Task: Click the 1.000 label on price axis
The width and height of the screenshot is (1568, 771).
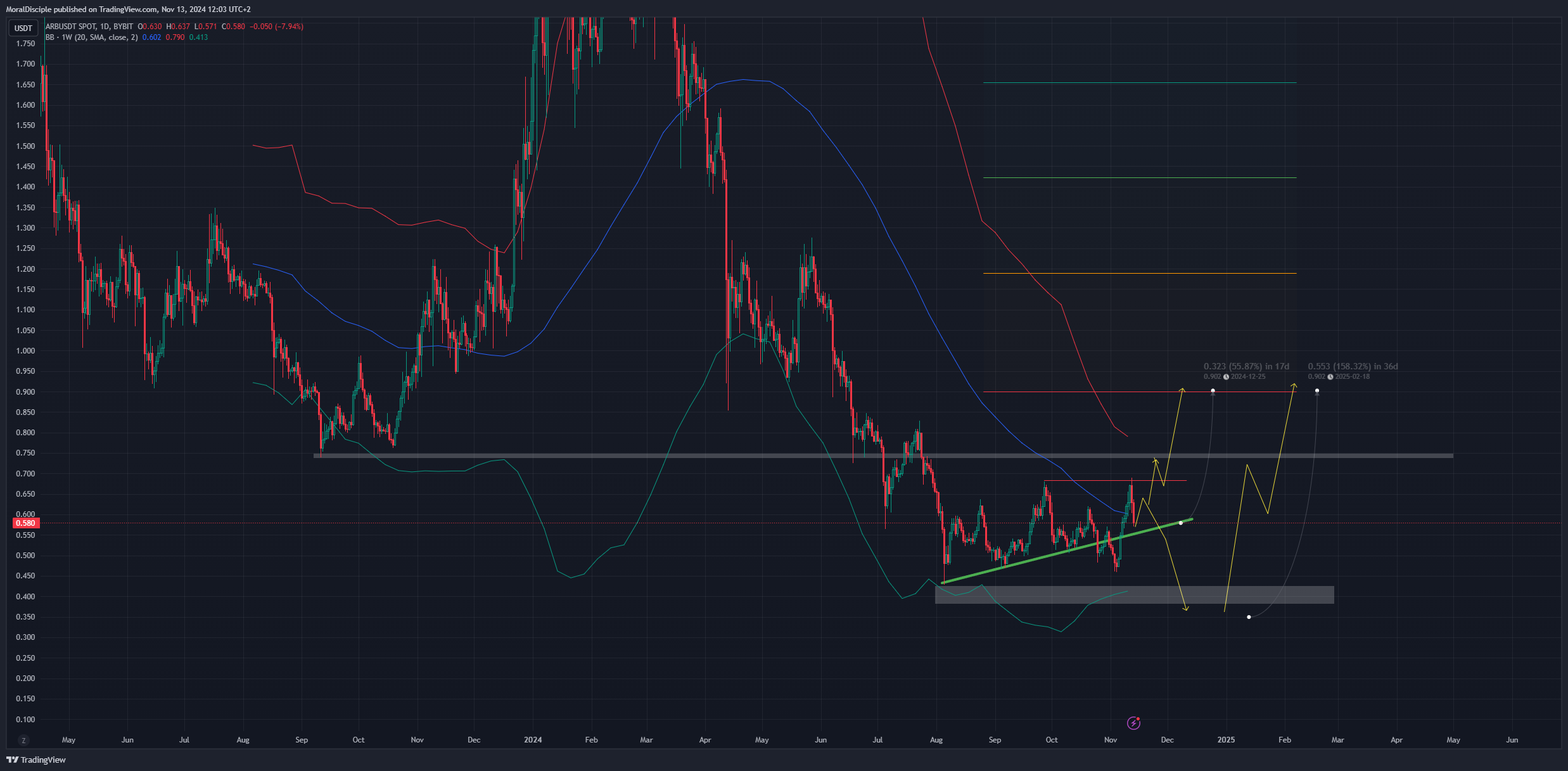Action: 26,351
